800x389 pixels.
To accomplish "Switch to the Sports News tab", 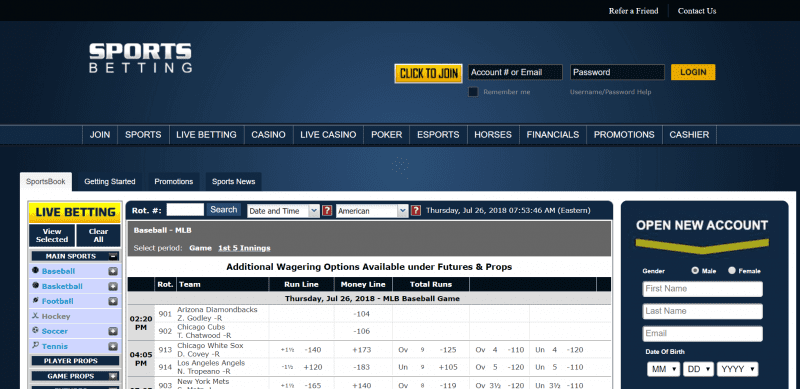I will [x=234, y=182].
